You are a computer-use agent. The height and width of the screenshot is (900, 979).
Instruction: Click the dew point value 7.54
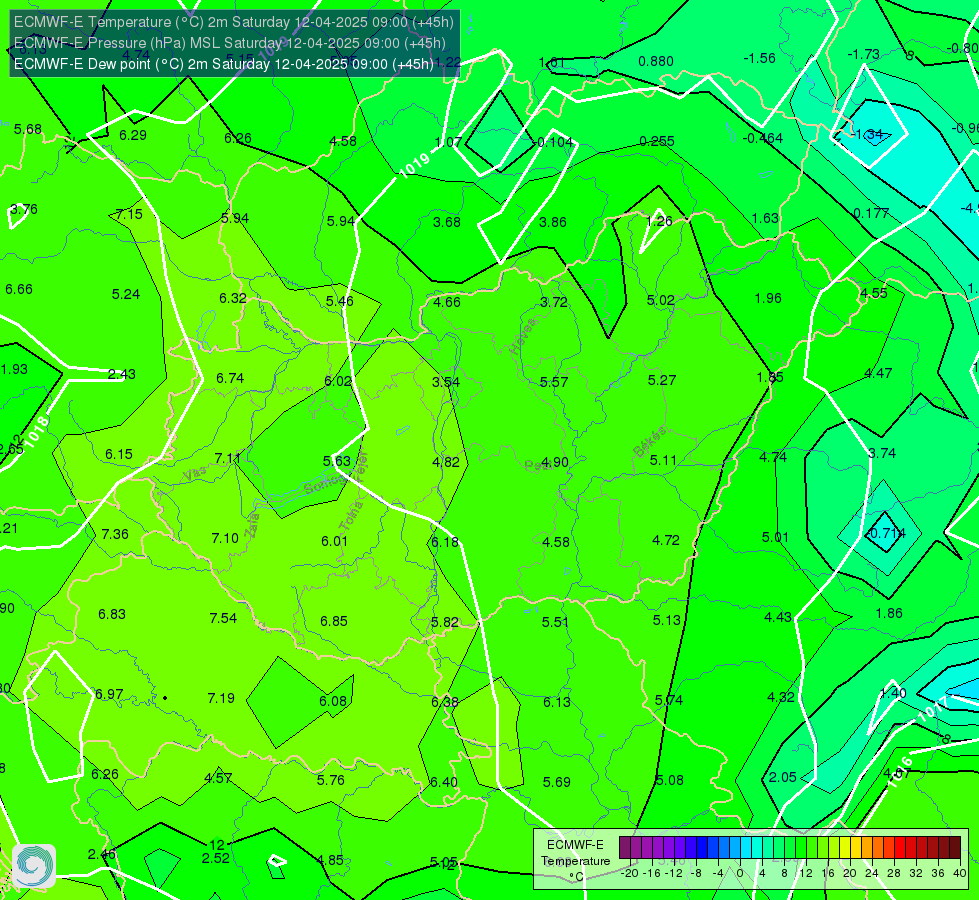(x=223, y=618)
